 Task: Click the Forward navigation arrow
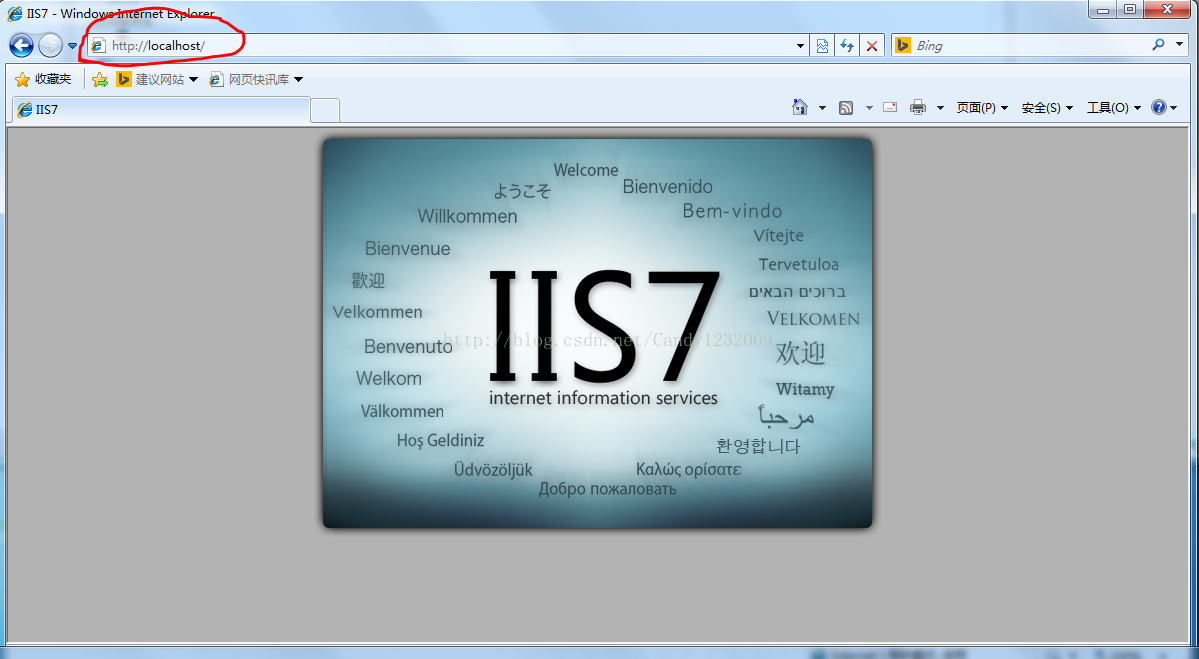(x=50, y=45)
